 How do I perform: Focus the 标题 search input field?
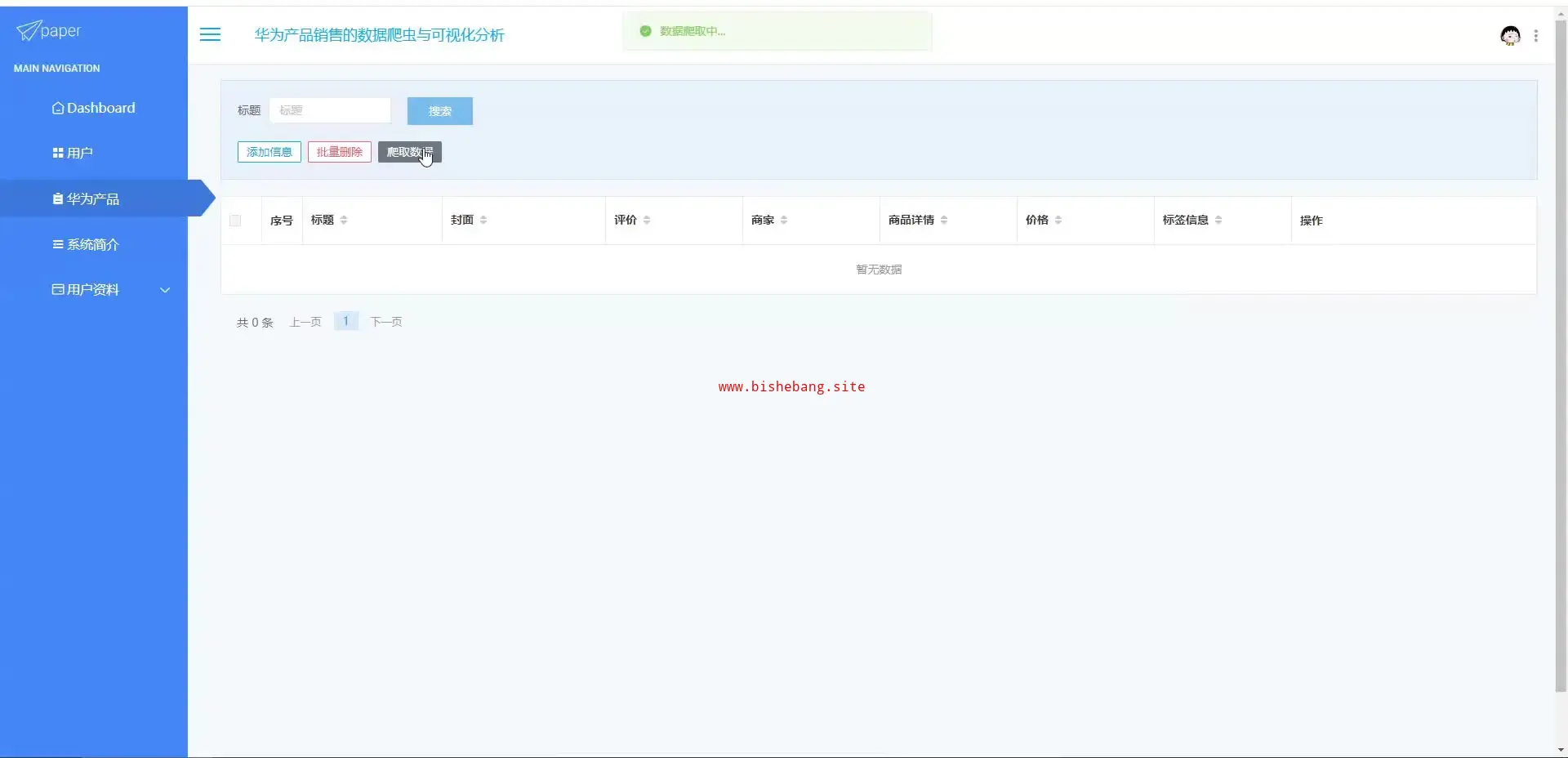pos(330,110)
